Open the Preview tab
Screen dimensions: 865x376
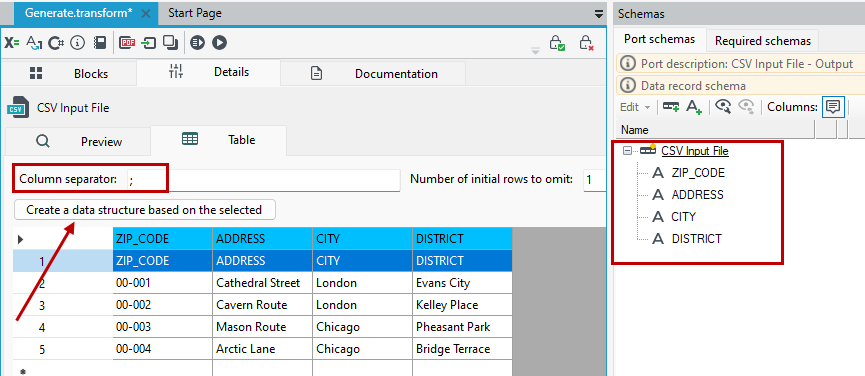(x=78, y=142)
